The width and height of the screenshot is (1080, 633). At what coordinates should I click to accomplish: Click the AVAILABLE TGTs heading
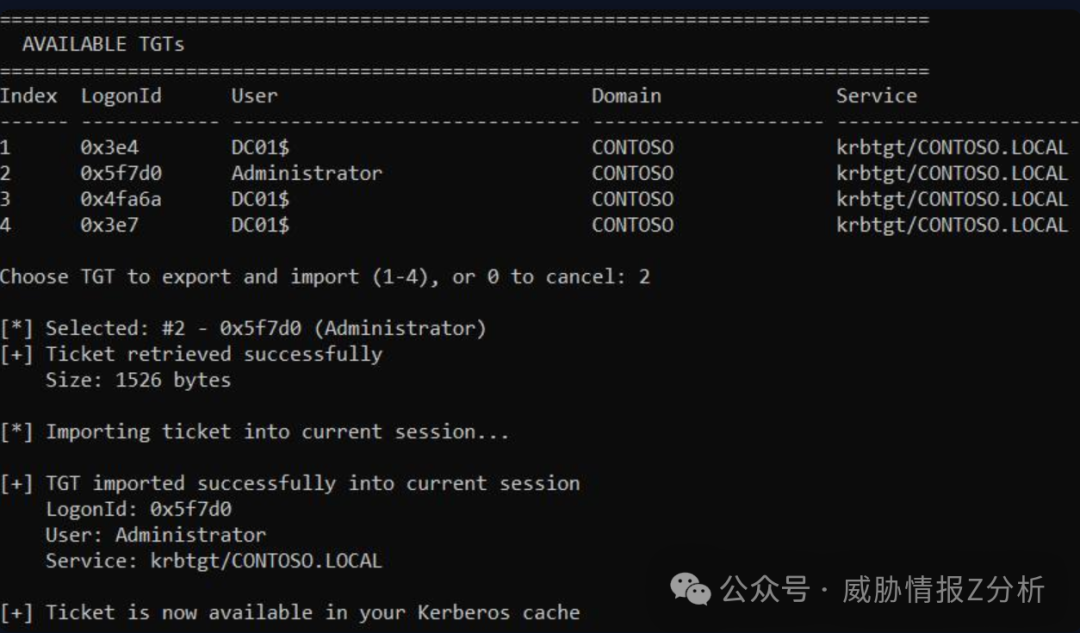coord(103,44)
